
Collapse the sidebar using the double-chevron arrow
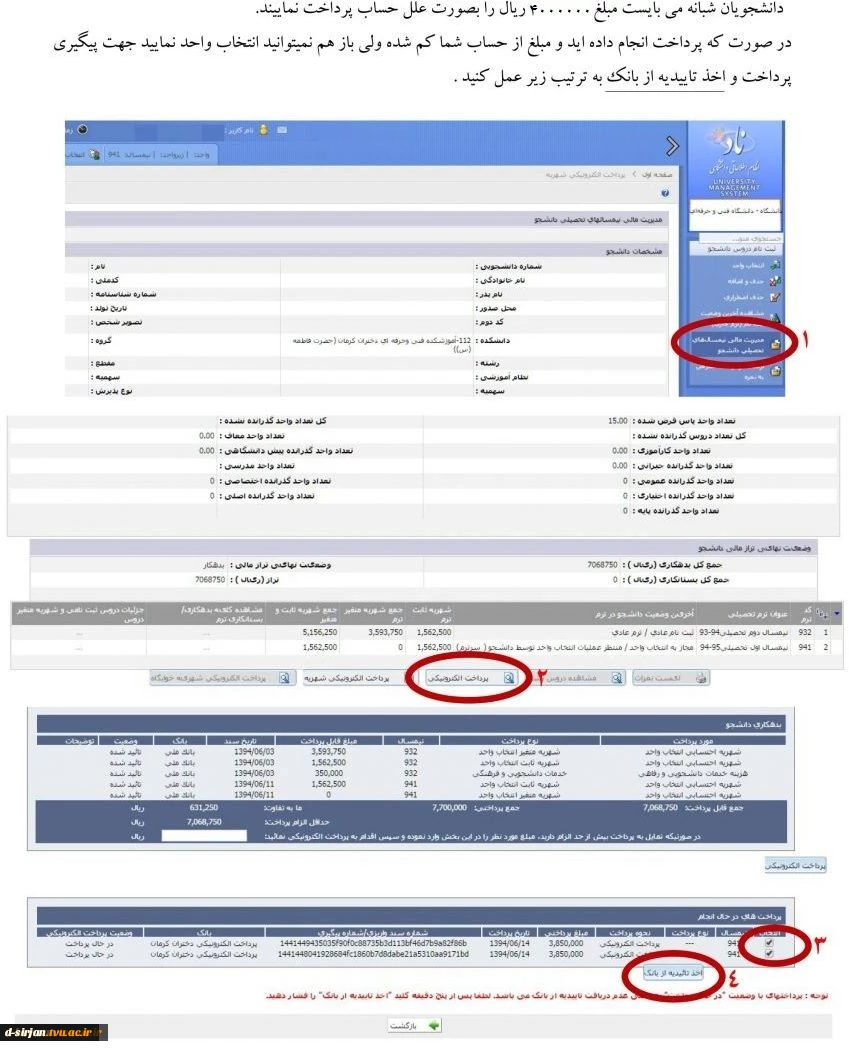coord(671,147)
